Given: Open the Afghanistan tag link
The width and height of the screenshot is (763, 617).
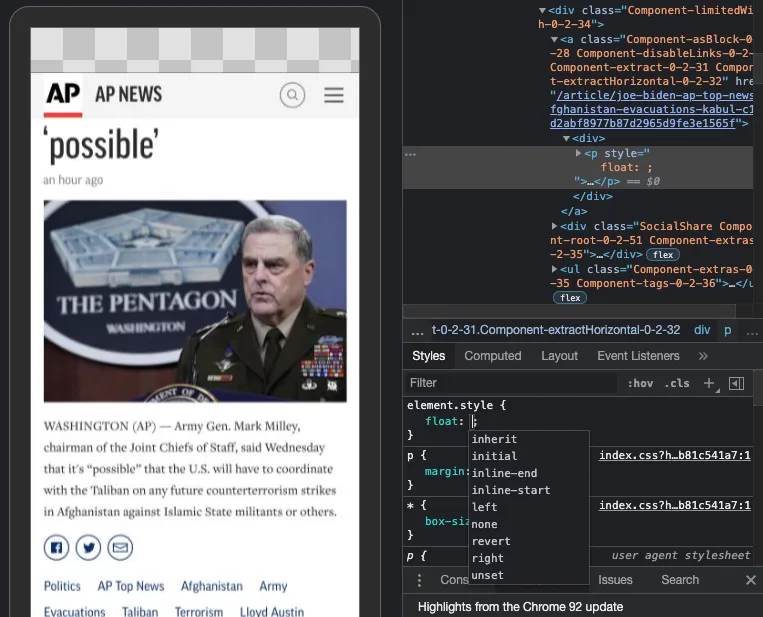Looking at the screenshot, I should [212, 586].
